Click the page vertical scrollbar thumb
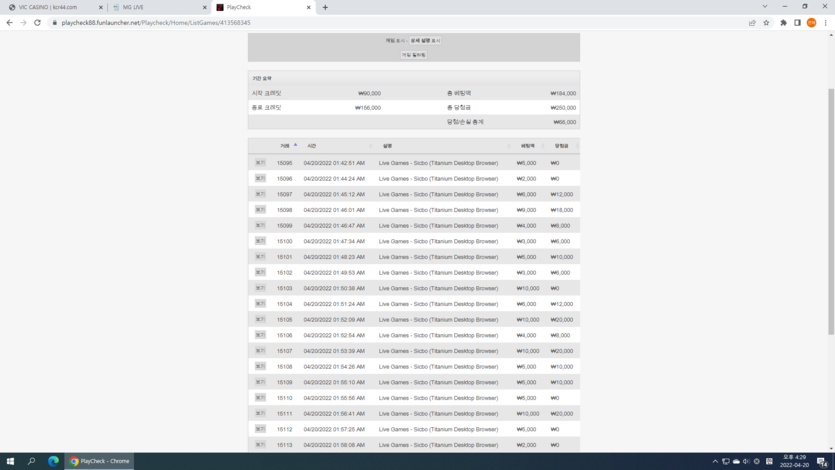The height and width of the screenshot is (470, 835). coord(831,211)
